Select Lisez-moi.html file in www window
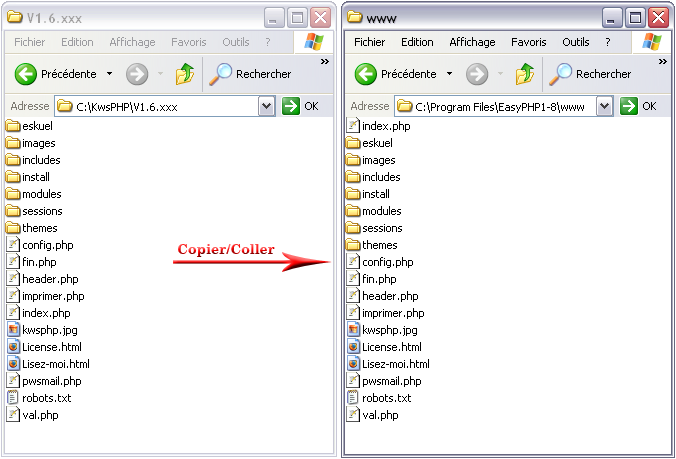 pos(388,364)
